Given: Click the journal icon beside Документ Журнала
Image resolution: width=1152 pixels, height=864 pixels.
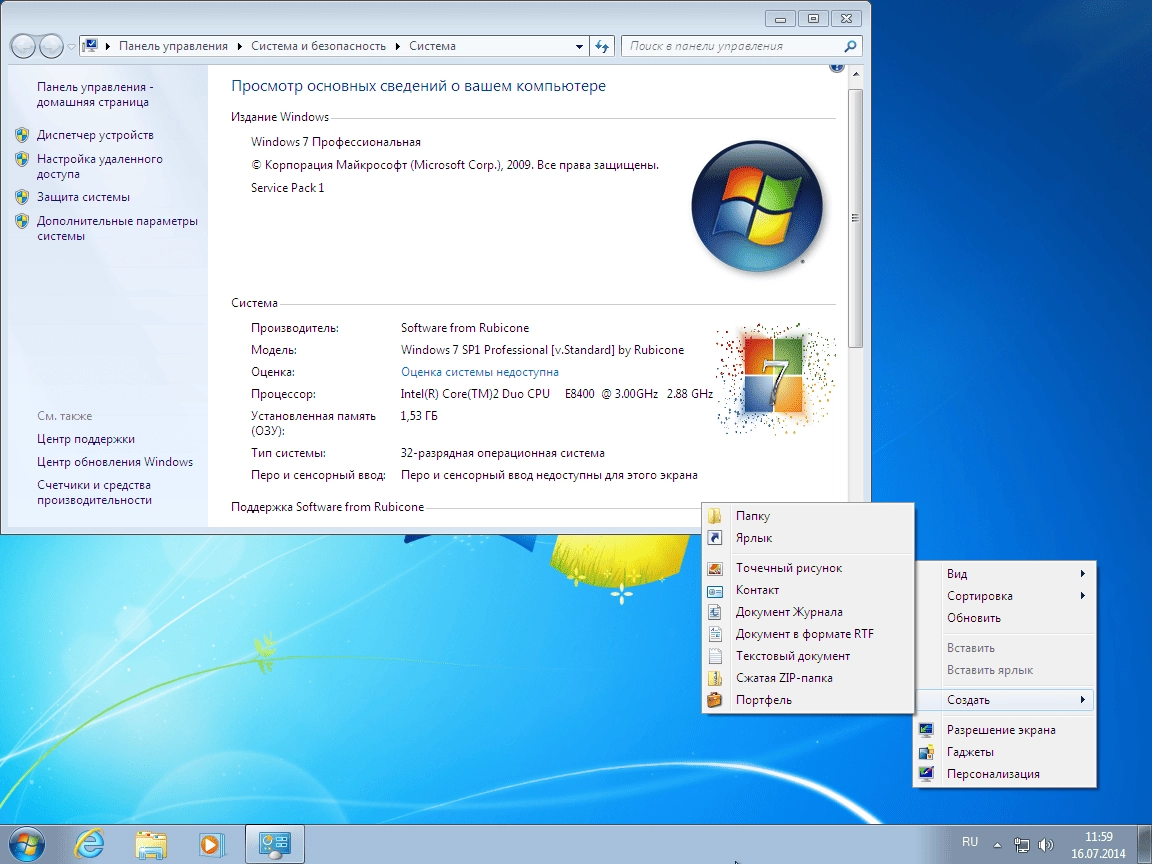Looking at the screenshot, I should point(715,612).
